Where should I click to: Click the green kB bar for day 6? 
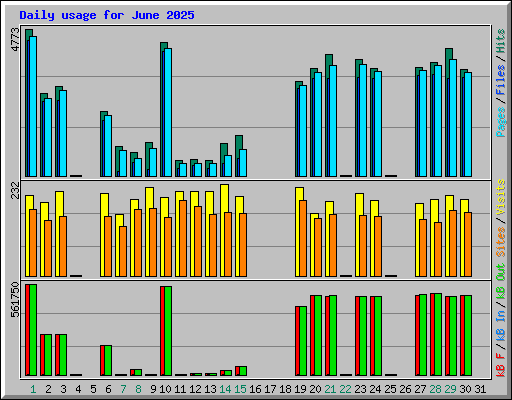coord(108,360)
